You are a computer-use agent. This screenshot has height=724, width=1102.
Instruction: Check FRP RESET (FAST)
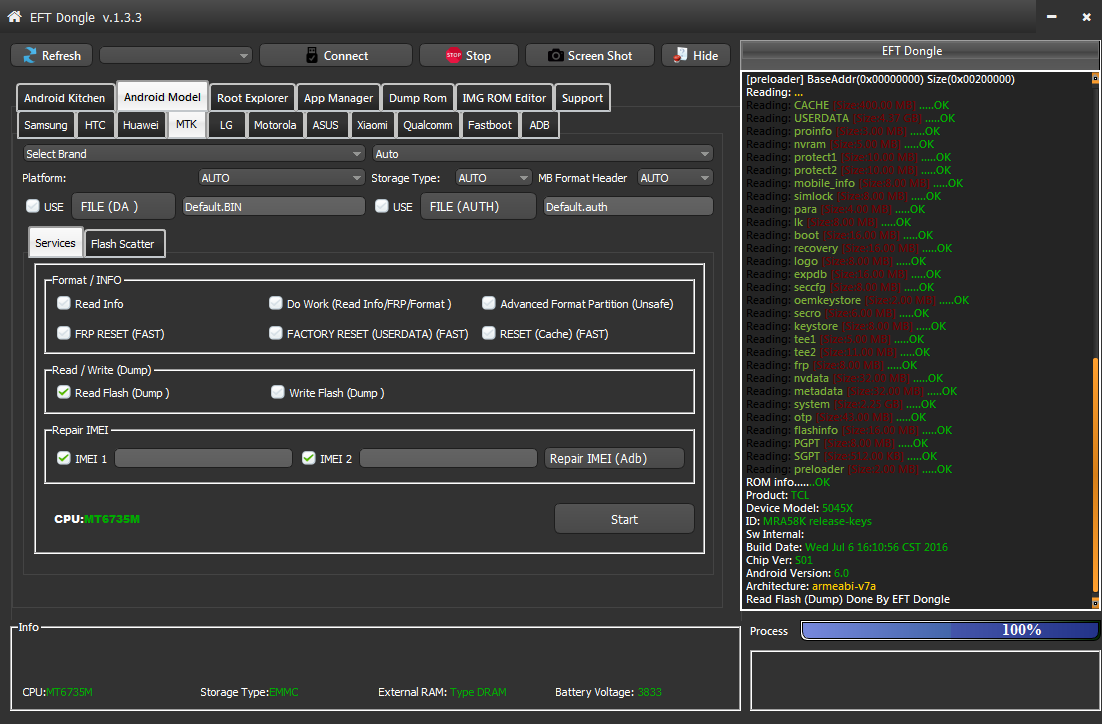64,333
